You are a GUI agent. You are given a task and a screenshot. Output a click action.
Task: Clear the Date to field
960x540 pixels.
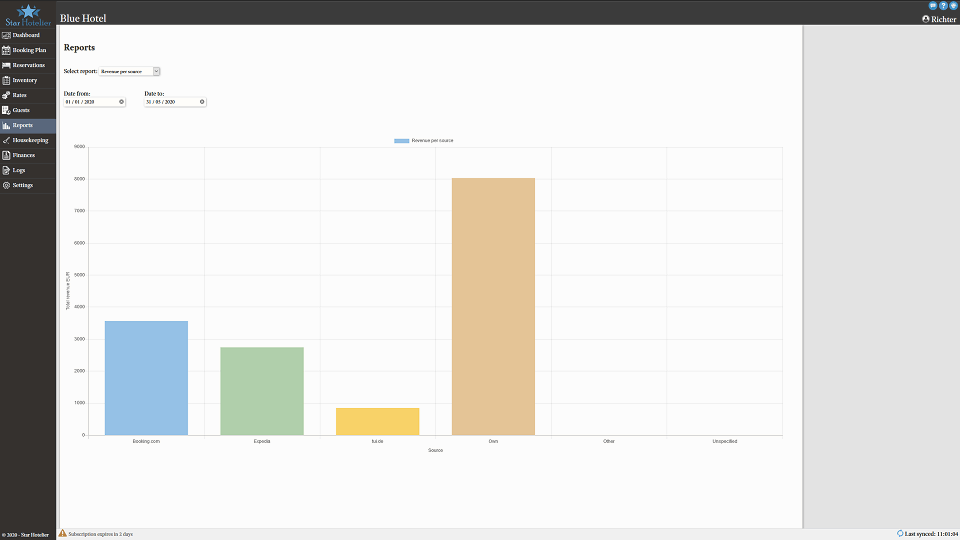point(202,102)
